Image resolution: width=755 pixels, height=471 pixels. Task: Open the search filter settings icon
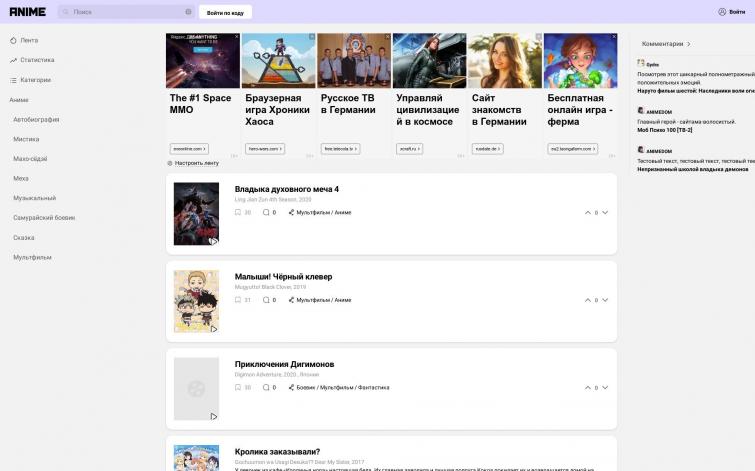(x=188, y=12)
